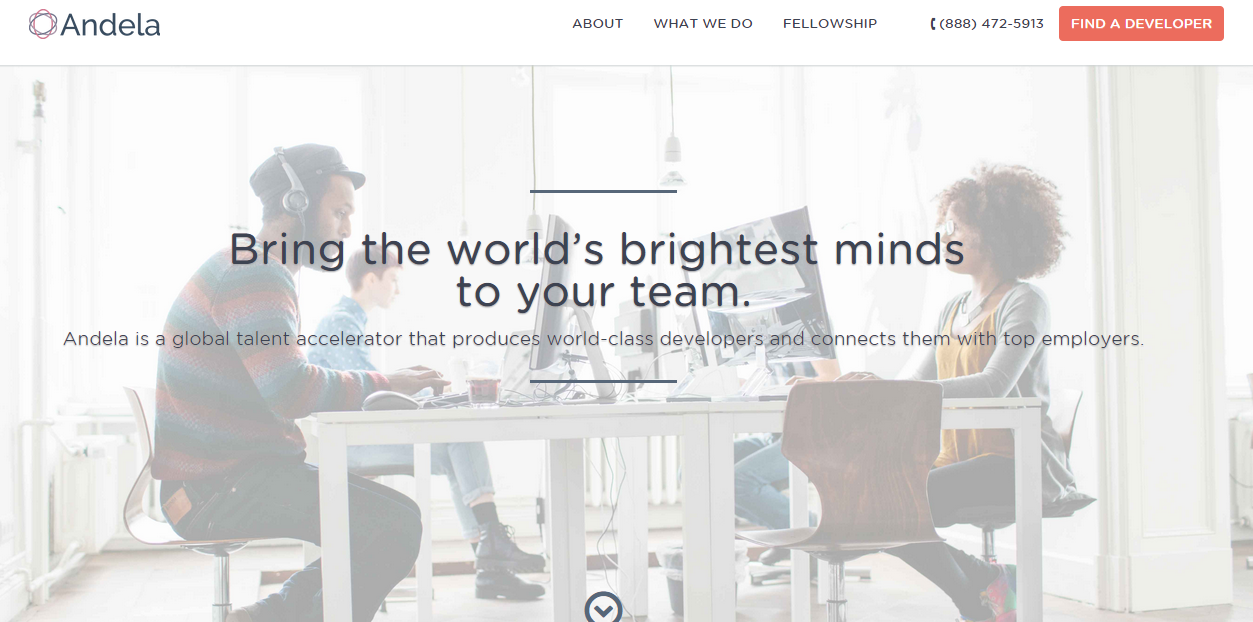Click the circled down-chevron scroll arrow

[604, 607]
